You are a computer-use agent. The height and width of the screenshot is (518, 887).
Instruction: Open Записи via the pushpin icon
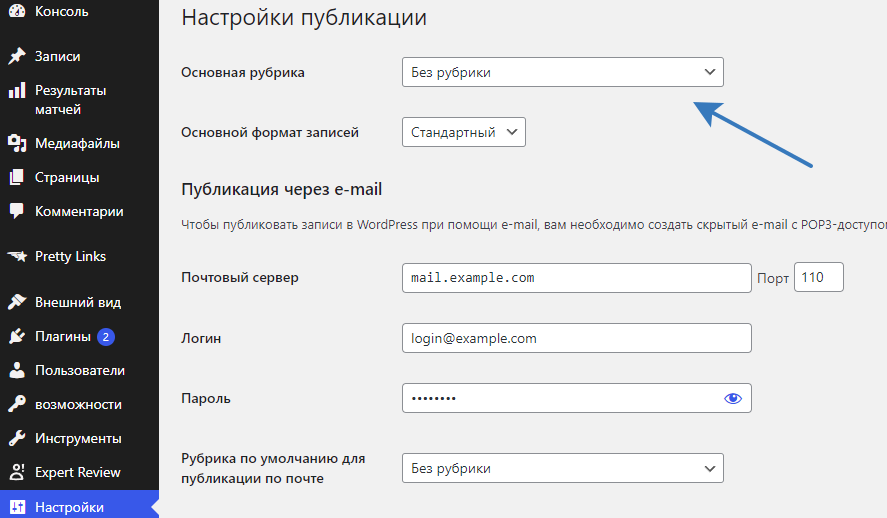pos(17,56)
